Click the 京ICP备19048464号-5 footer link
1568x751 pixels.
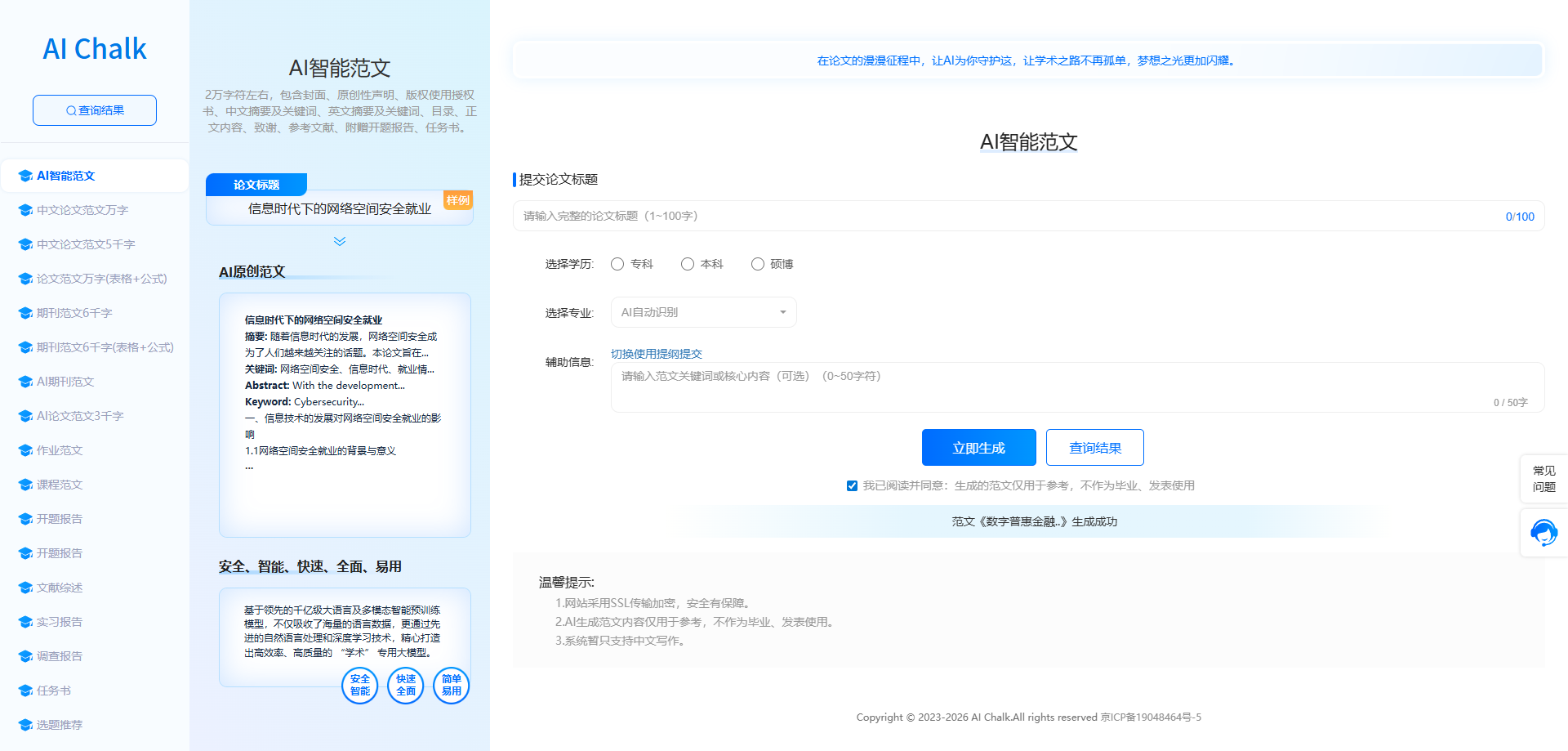(x=1151, y=717)
